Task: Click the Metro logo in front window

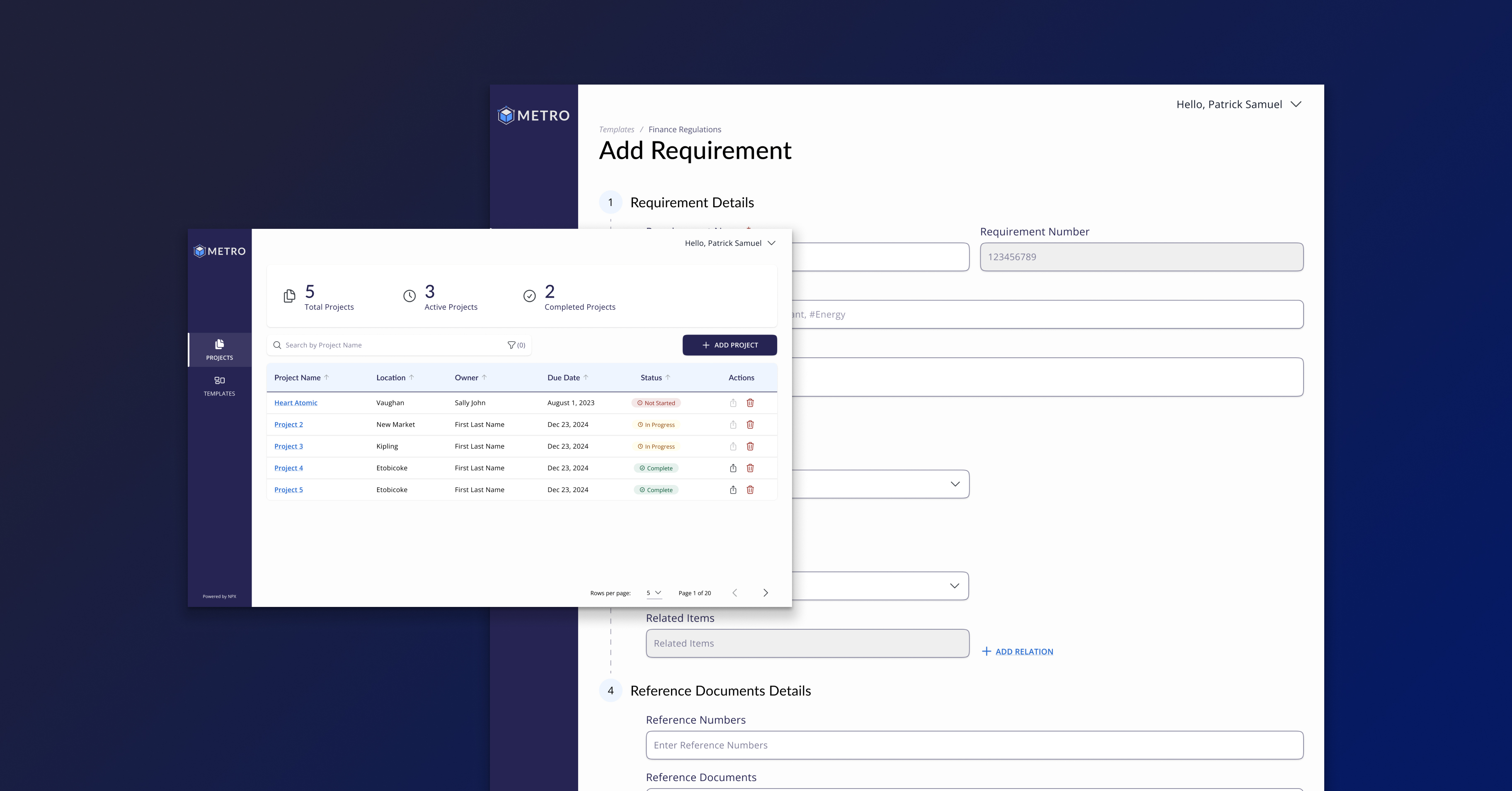Action: (220, 251)
